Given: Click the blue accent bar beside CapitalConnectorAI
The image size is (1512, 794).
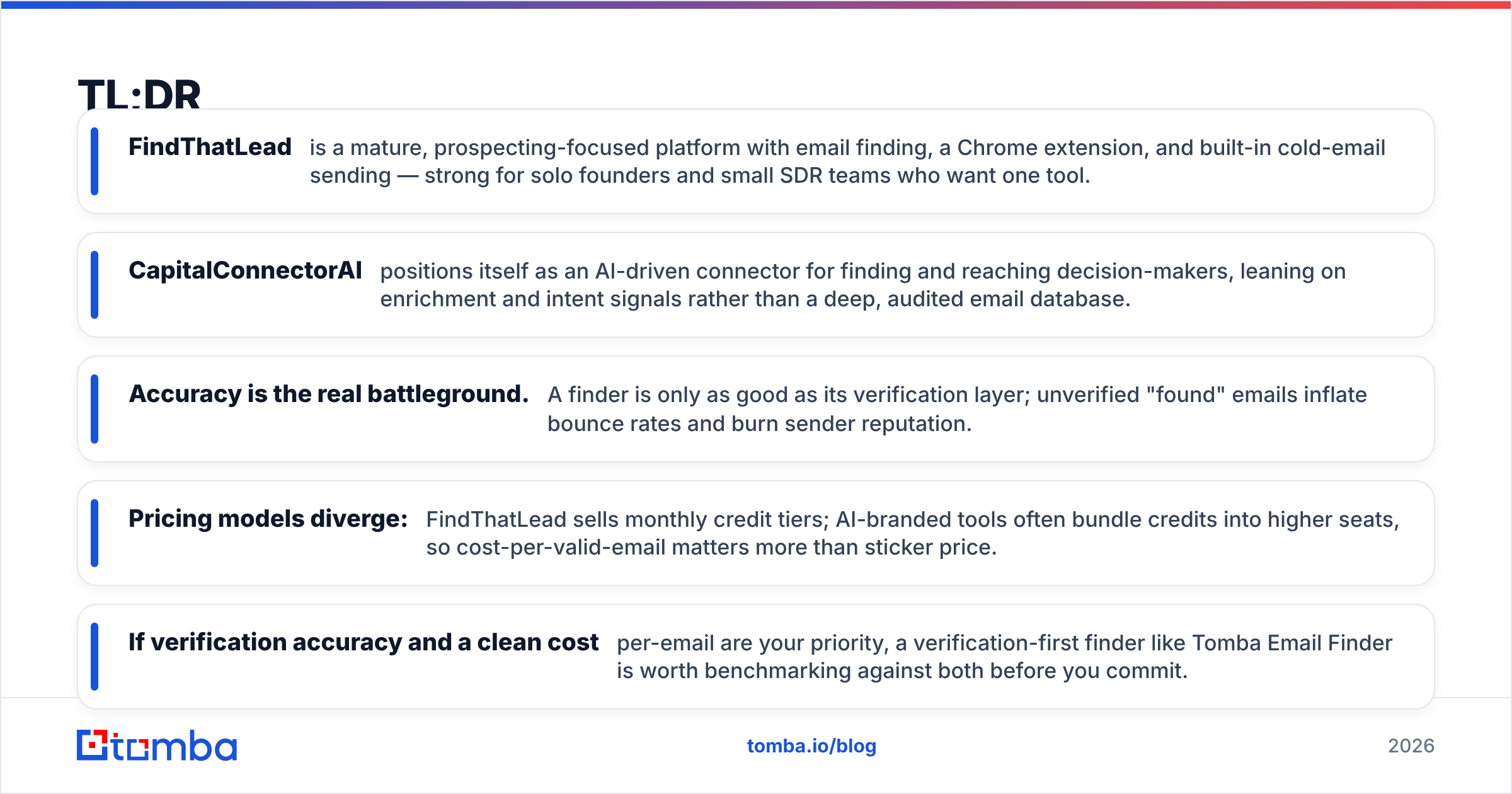Looking at the screenshot, I should pos(94,285).
